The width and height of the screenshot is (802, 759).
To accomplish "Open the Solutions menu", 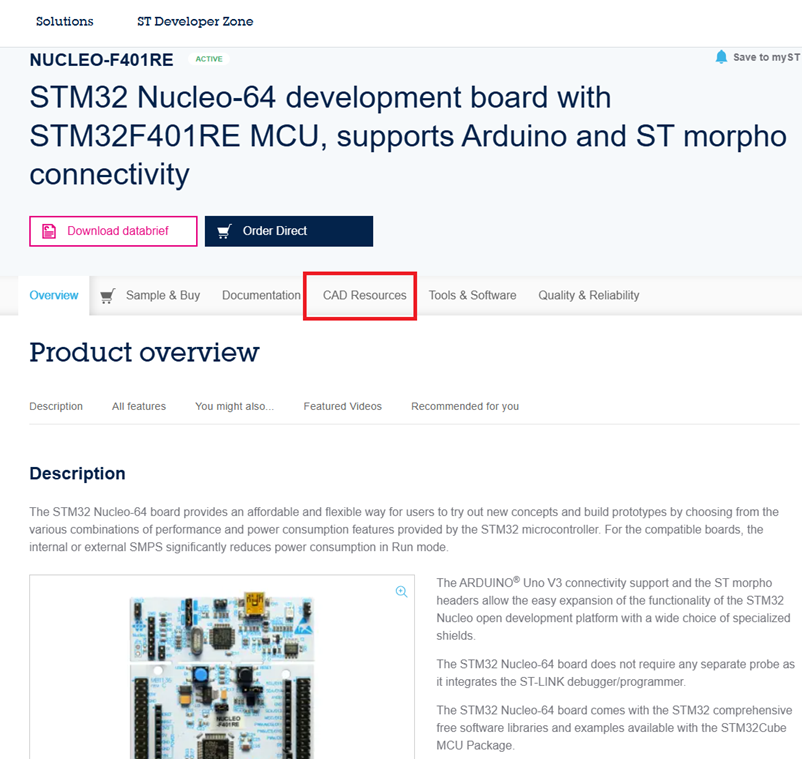I will [64, 21].
